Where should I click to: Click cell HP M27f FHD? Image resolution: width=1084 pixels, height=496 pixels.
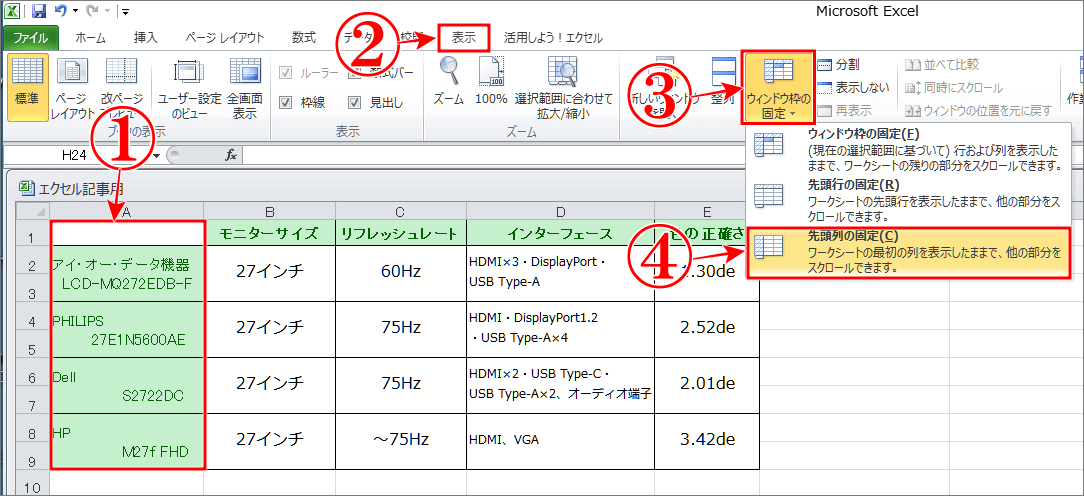pos(127,442)
